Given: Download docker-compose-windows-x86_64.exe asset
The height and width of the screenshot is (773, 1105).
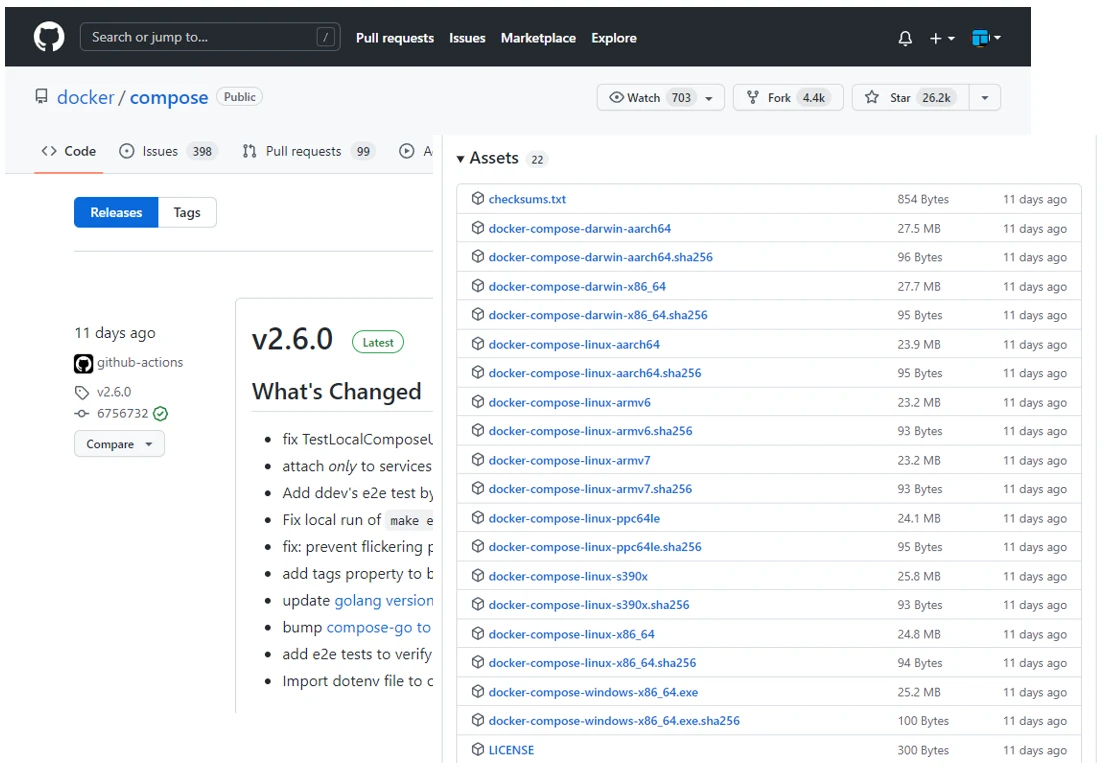Looking at the screenshot, I should coord(593,692).
